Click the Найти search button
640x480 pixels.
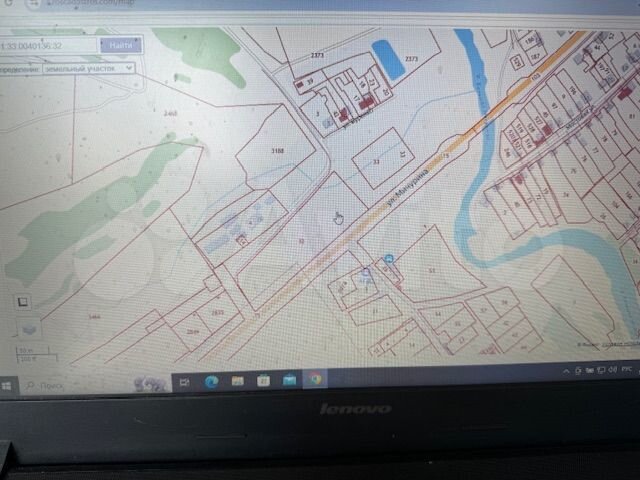pos(120,45)
